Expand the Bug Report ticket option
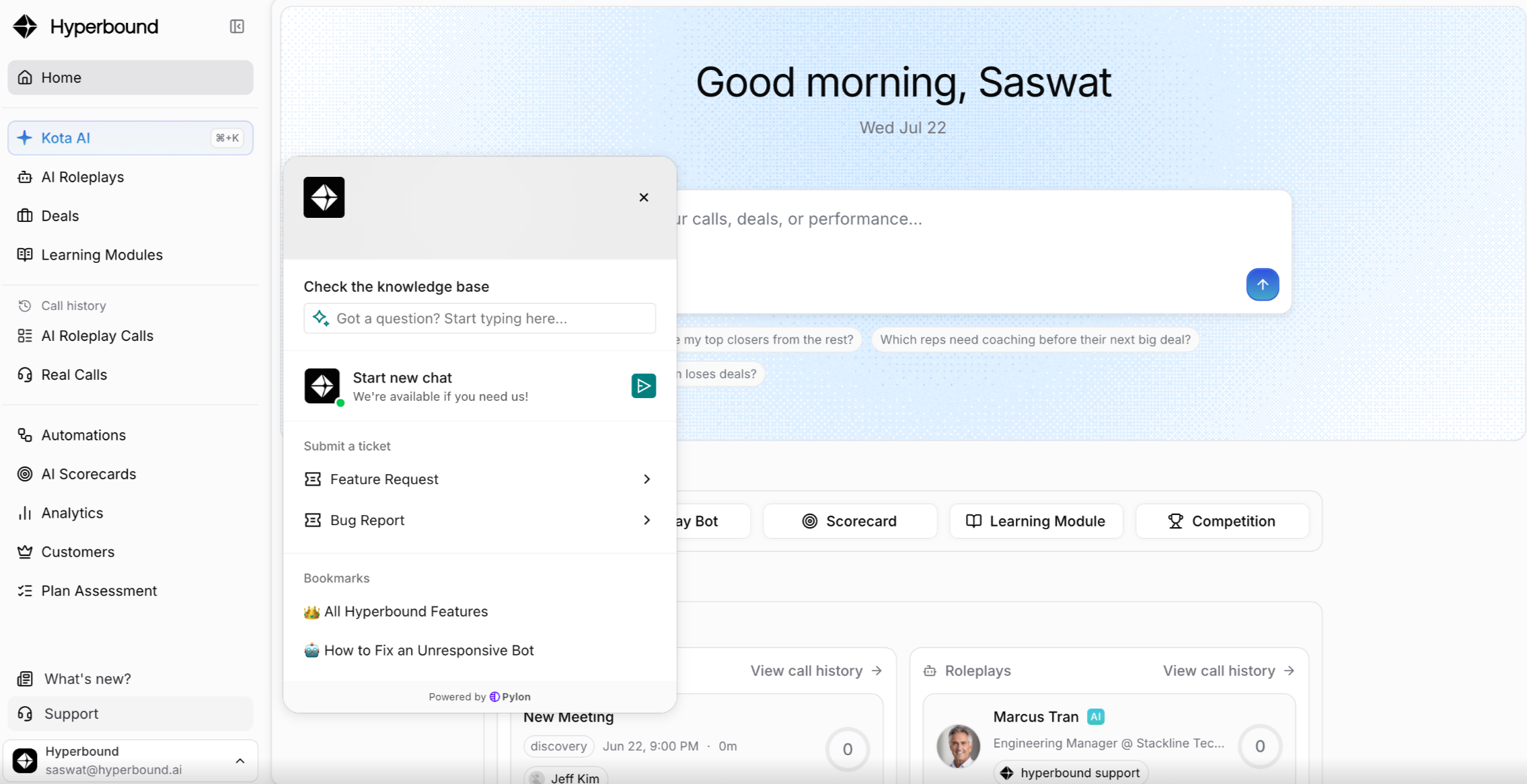Screen dimensions: 1527x784 point(479,520)
